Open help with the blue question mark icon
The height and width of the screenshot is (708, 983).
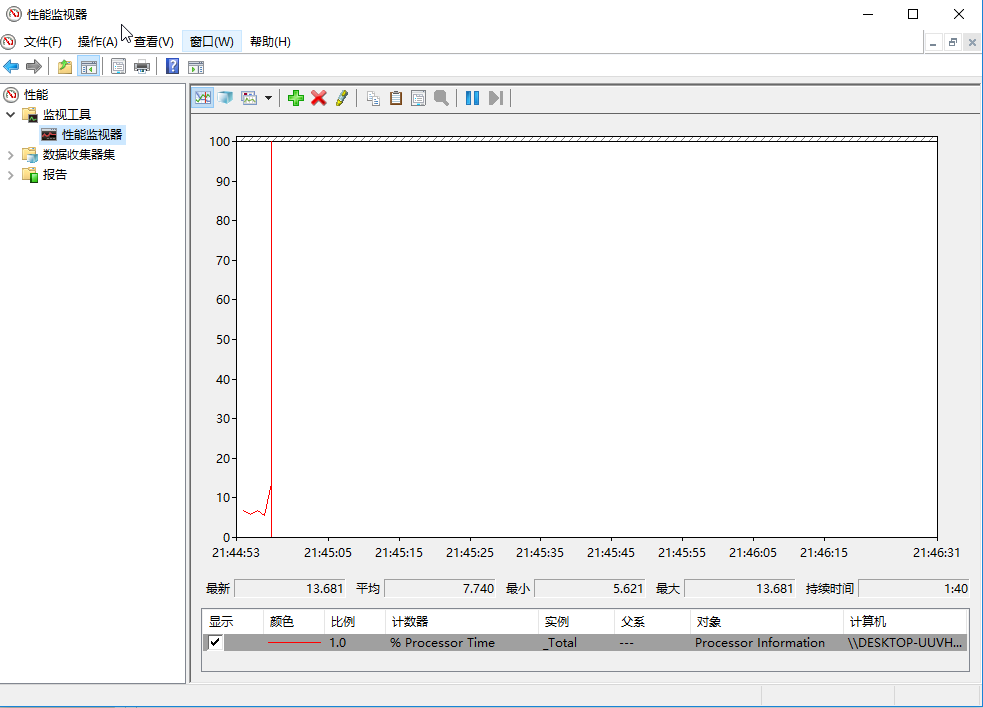click(x=172, y=66)
